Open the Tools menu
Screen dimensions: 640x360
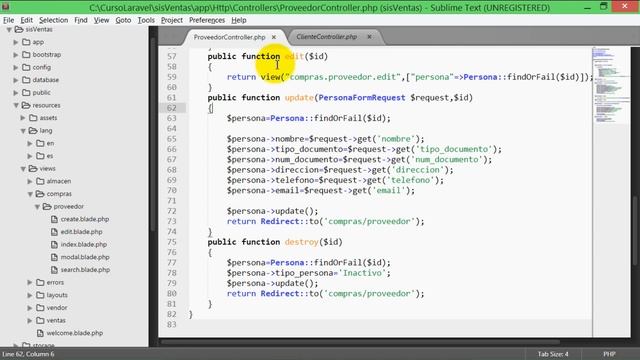[146, 20]
